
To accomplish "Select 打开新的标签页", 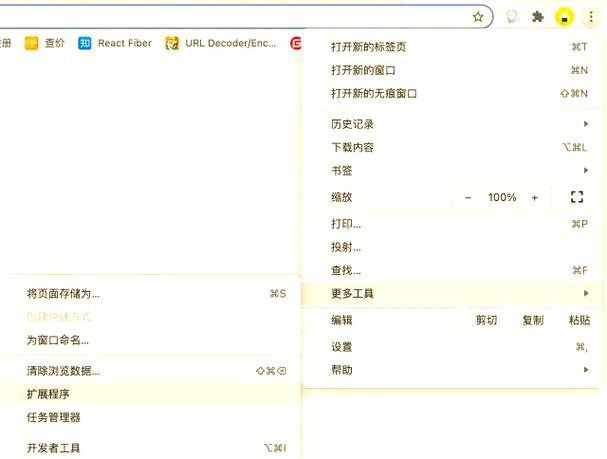I will pos(452,47).
